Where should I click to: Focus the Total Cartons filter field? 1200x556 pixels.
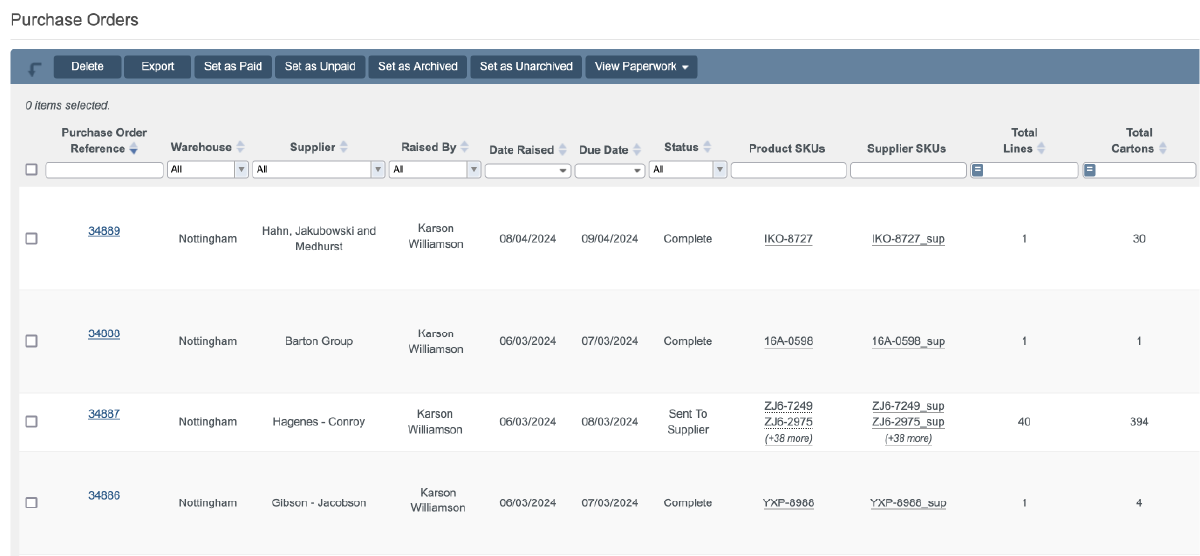(x=1148, y=170)
